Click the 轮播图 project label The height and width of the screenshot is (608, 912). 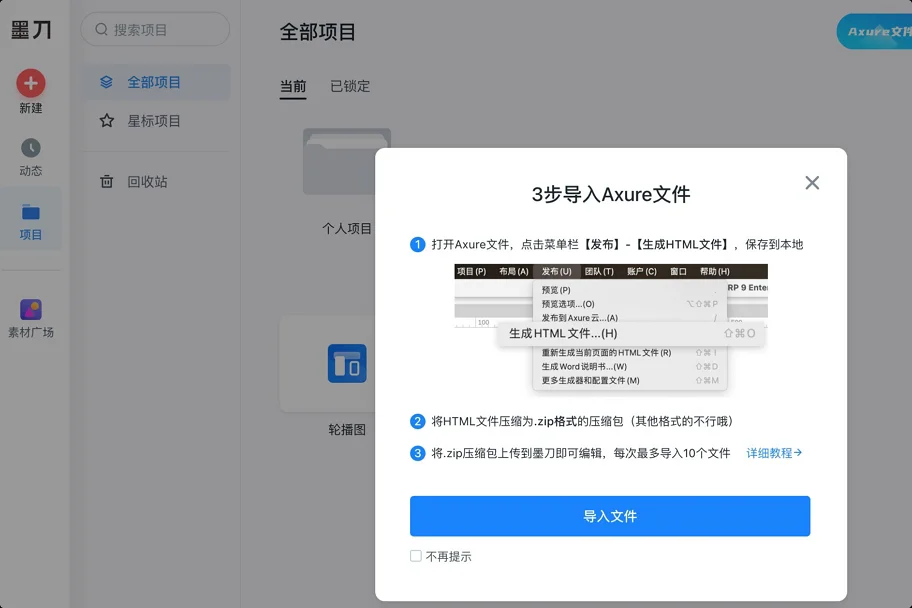[x=347, y=429]
